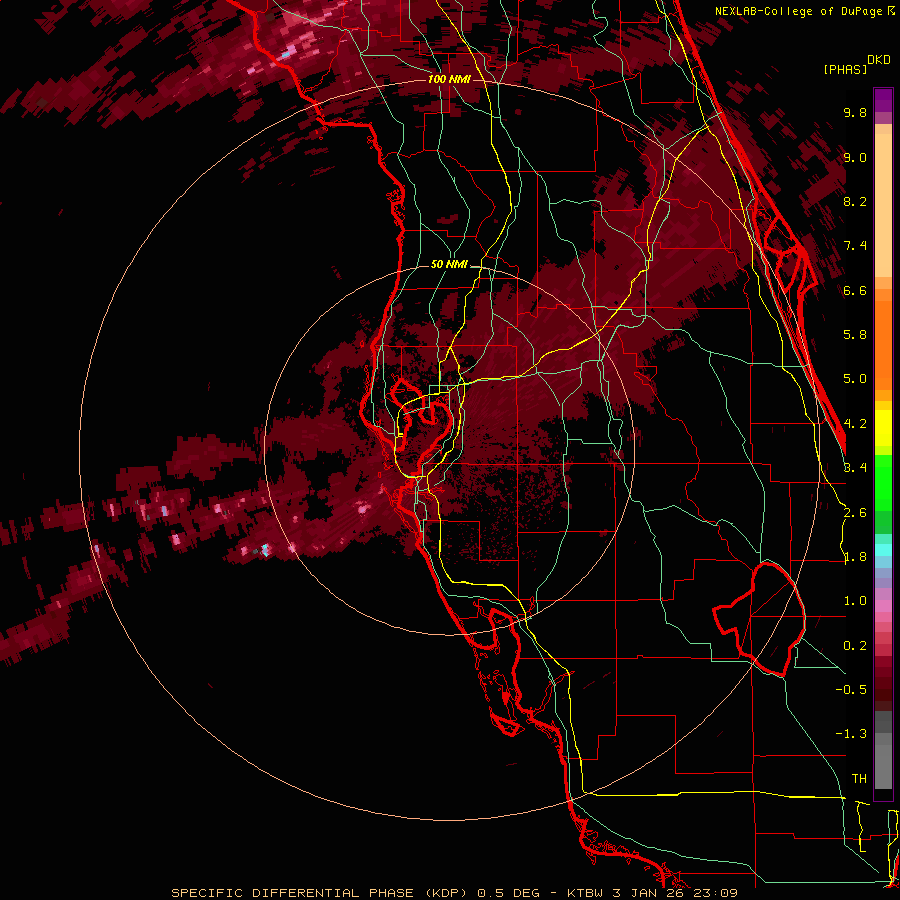Viewport: 900px width, 900px height.
Task: Select the 1.8 scale value
Action: click(x=855, y=557)
